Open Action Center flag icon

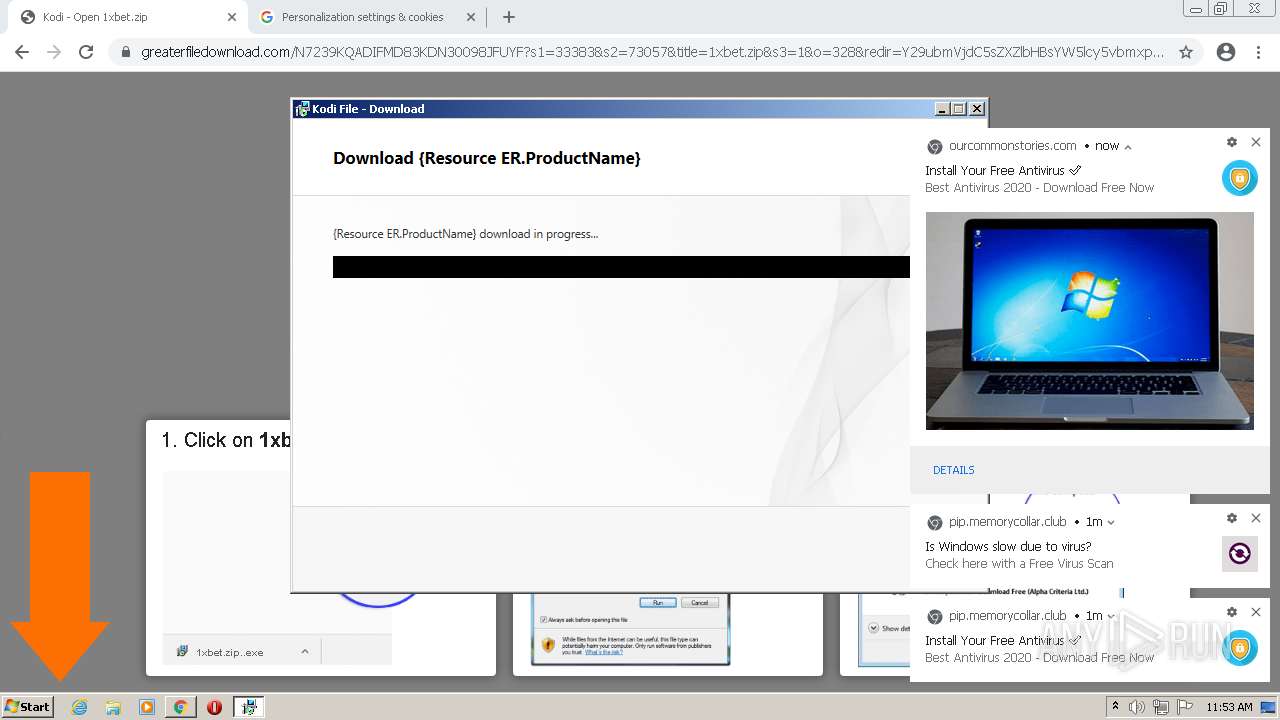(x=1184, y=707)
